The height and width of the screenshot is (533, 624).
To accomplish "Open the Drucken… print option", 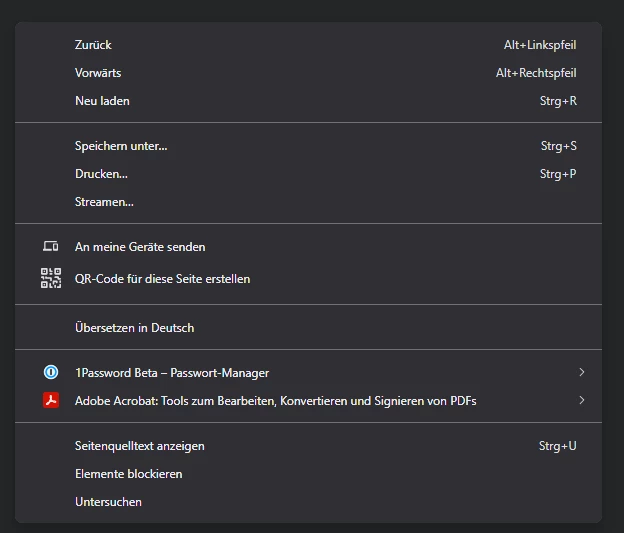I will [101, 174].
